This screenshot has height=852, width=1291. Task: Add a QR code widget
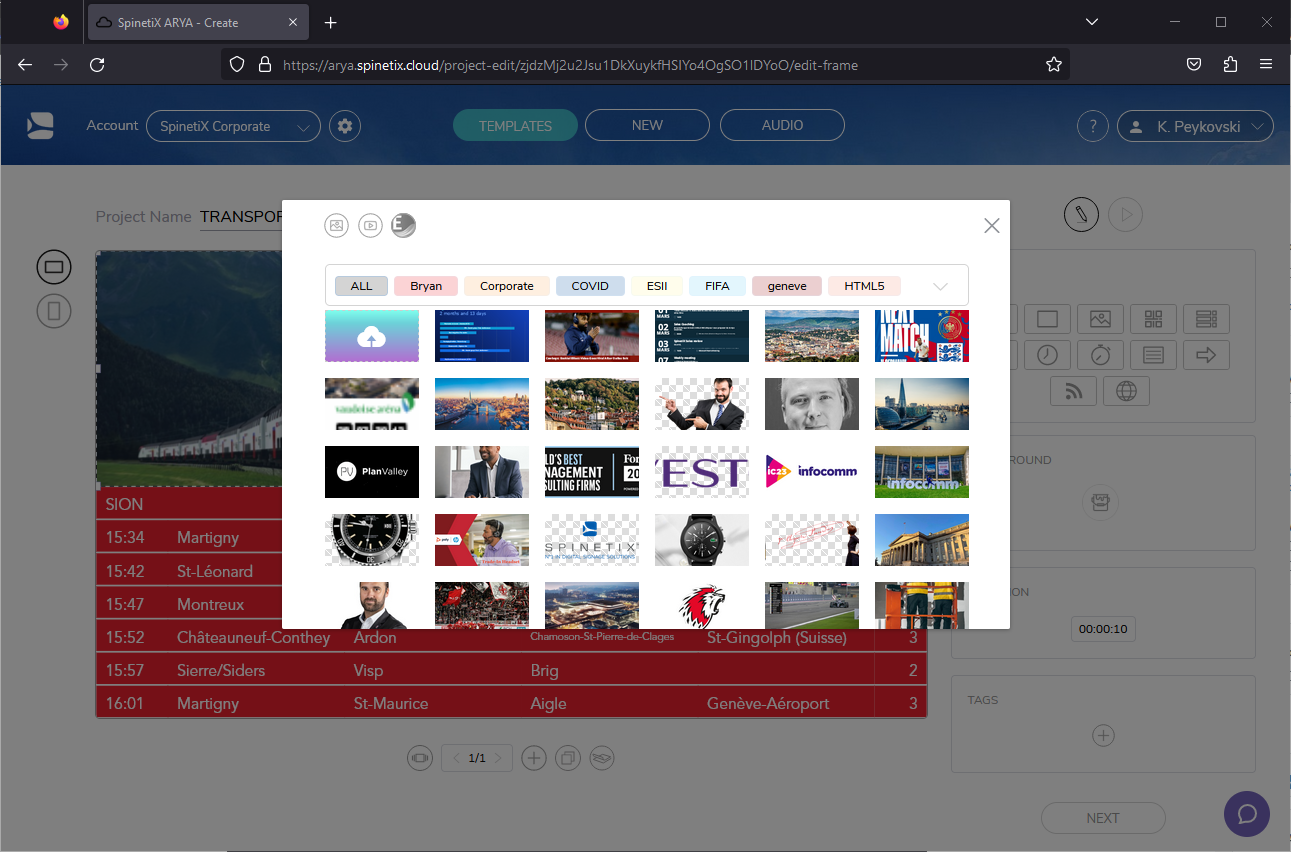click(x=1153, y=319)
